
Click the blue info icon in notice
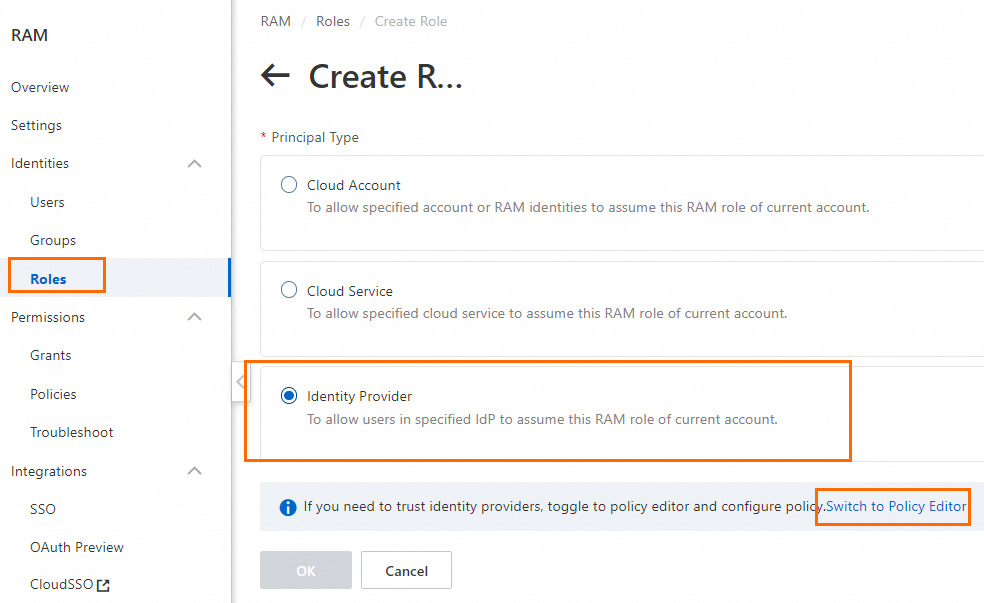click(287, 507)
